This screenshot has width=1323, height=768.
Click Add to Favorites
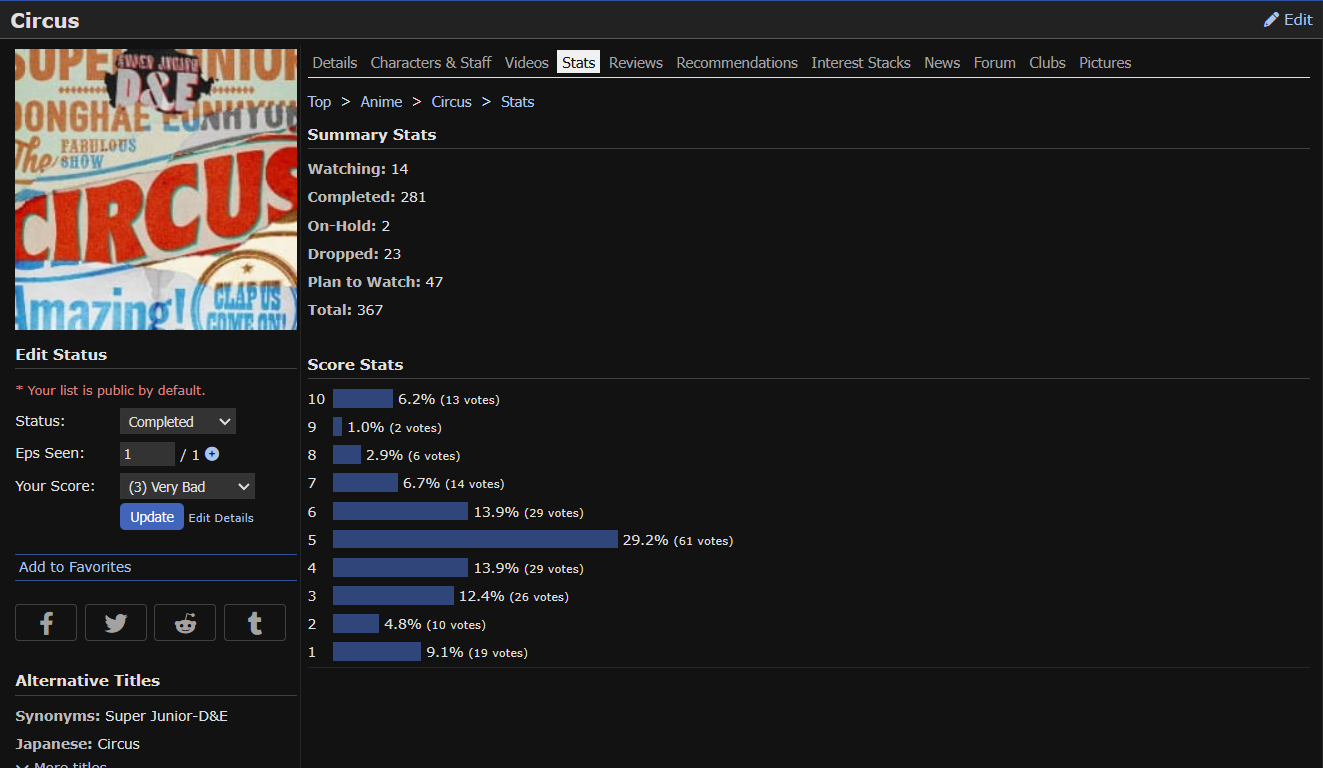pyautogui.click(x=75, y=567)
